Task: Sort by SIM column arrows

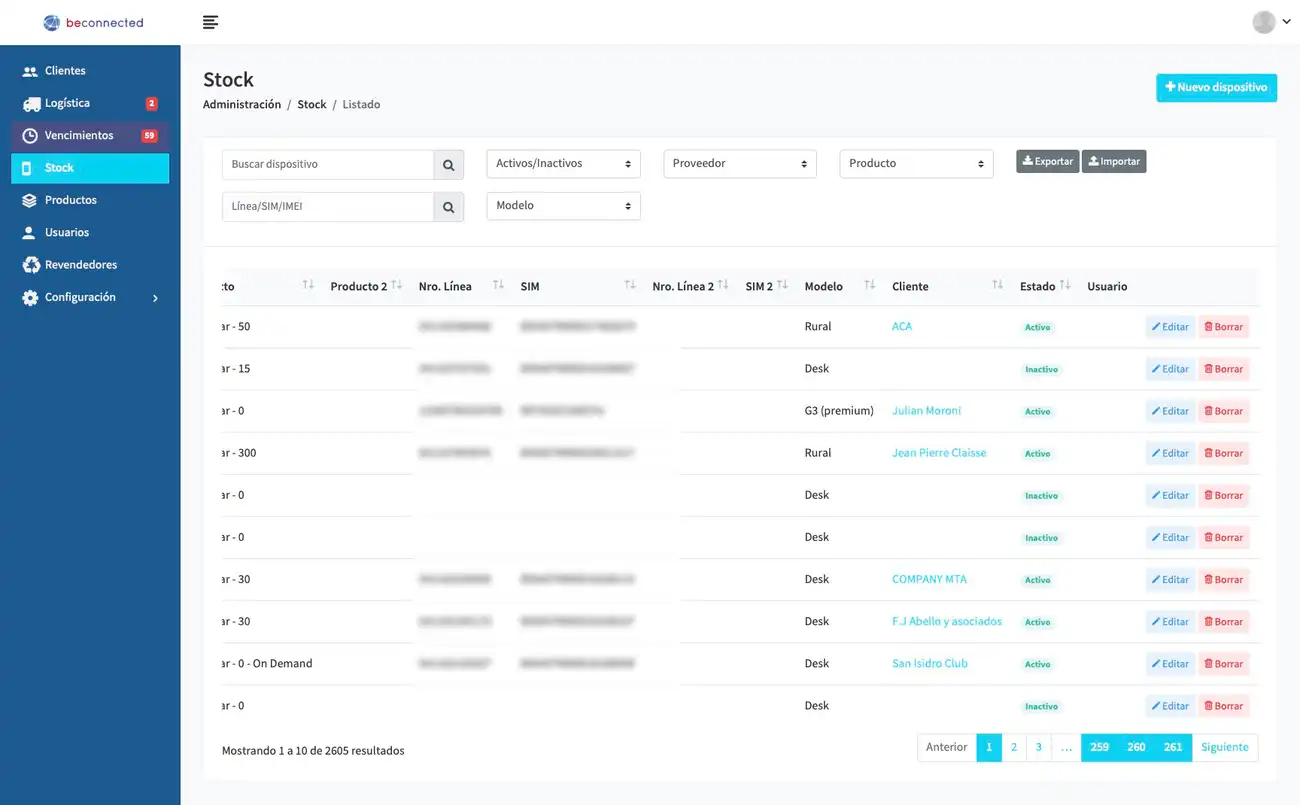Action: (630, 285)
